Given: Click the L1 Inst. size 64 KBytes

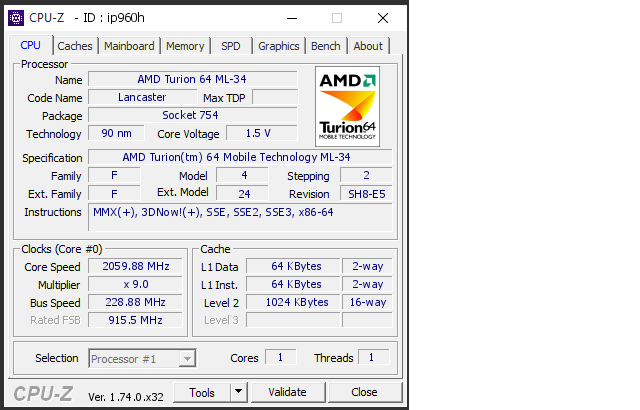Looking at the screenshot, I should click(x=293, y=284).
